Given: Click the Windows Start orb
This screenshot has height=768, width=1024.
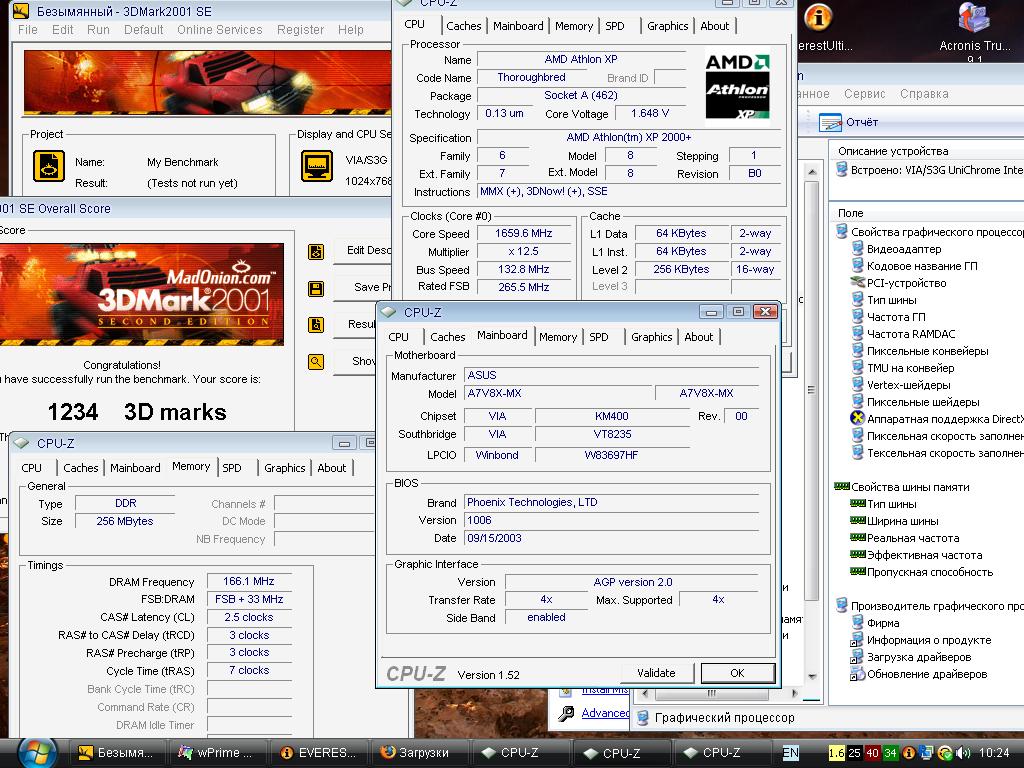Looking at the screenshot, I should click(37, 752).
